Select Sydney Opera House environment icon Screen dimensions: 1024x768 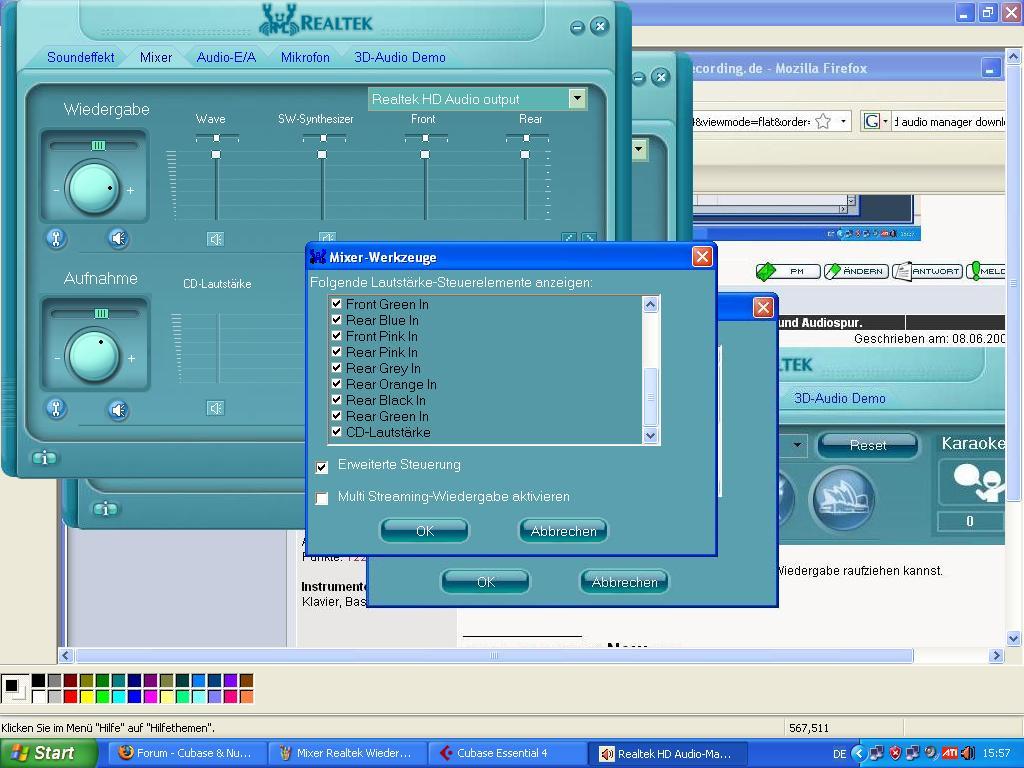842,500
